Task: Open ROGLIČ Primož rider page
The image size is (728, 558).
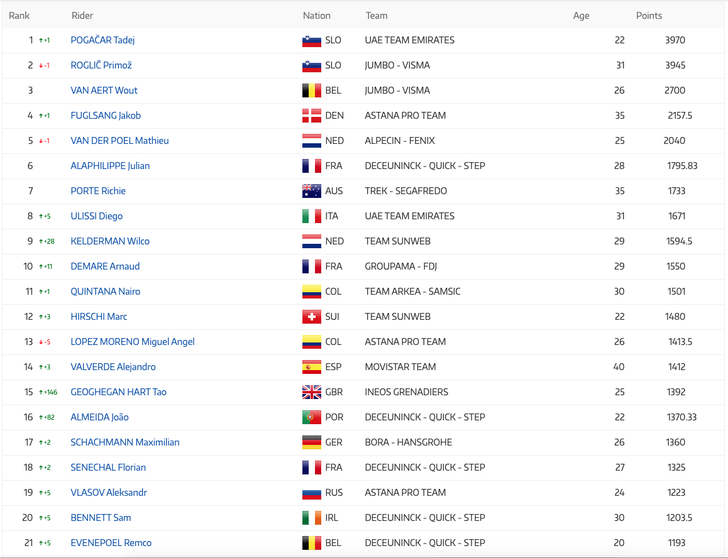Action: pyautogui.click(x=101, y=65)
